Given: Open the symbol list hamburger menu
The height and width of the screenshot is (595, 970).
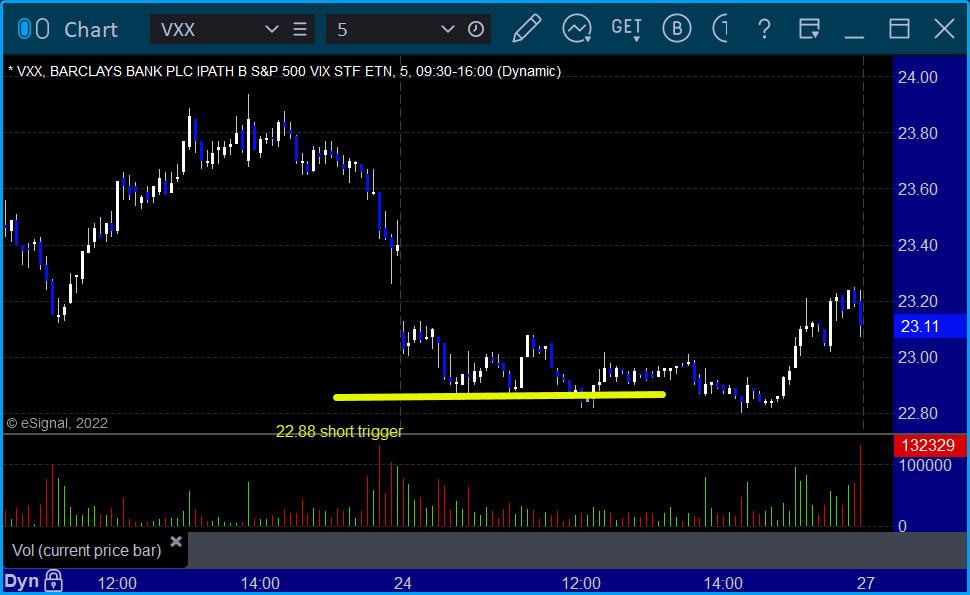Looking at the screenshot, I should (300, 29).
